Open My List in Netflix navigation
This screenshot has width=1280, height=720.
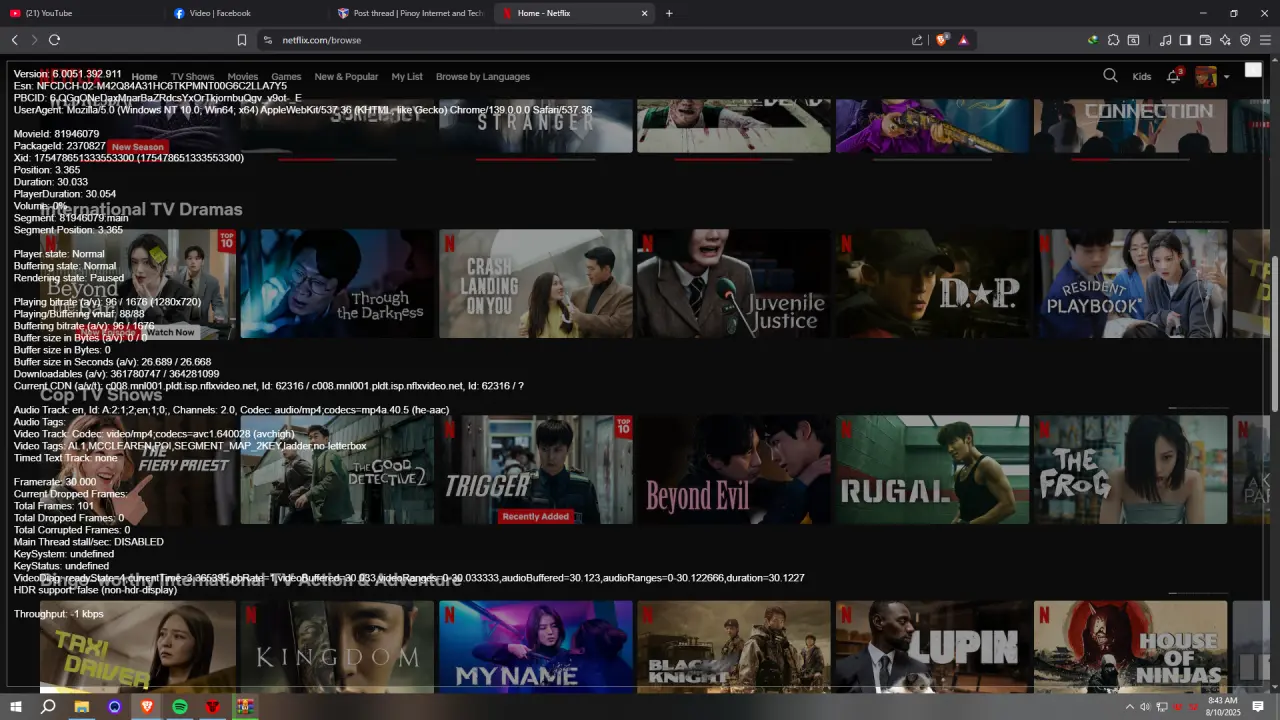(407, 76)
